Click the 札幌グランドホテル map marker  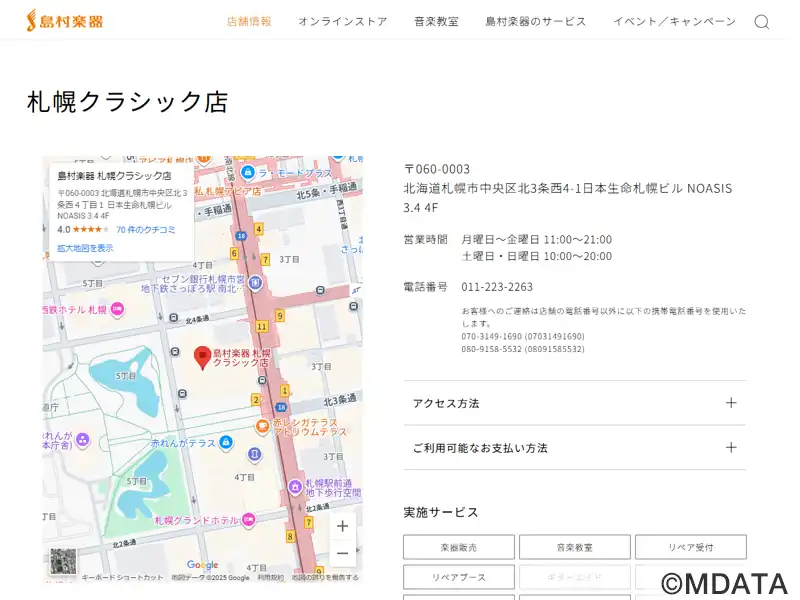(x=248, y=519)
